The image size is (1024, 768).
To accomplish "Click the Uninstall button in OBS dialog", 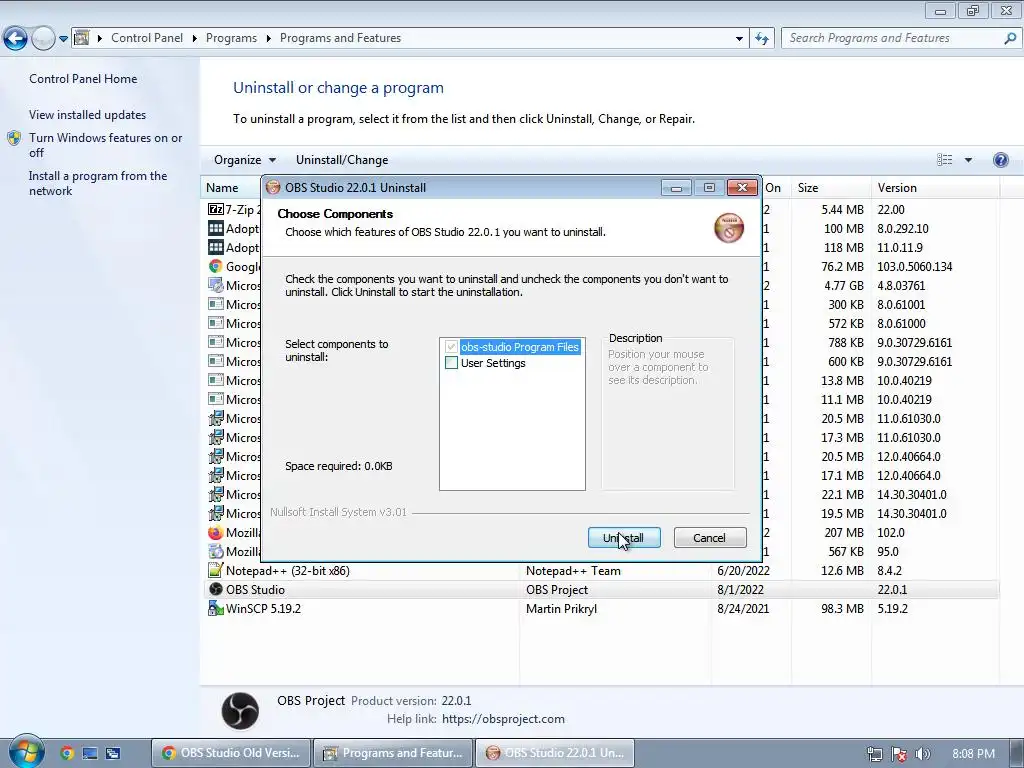I will tap(624, 537).
